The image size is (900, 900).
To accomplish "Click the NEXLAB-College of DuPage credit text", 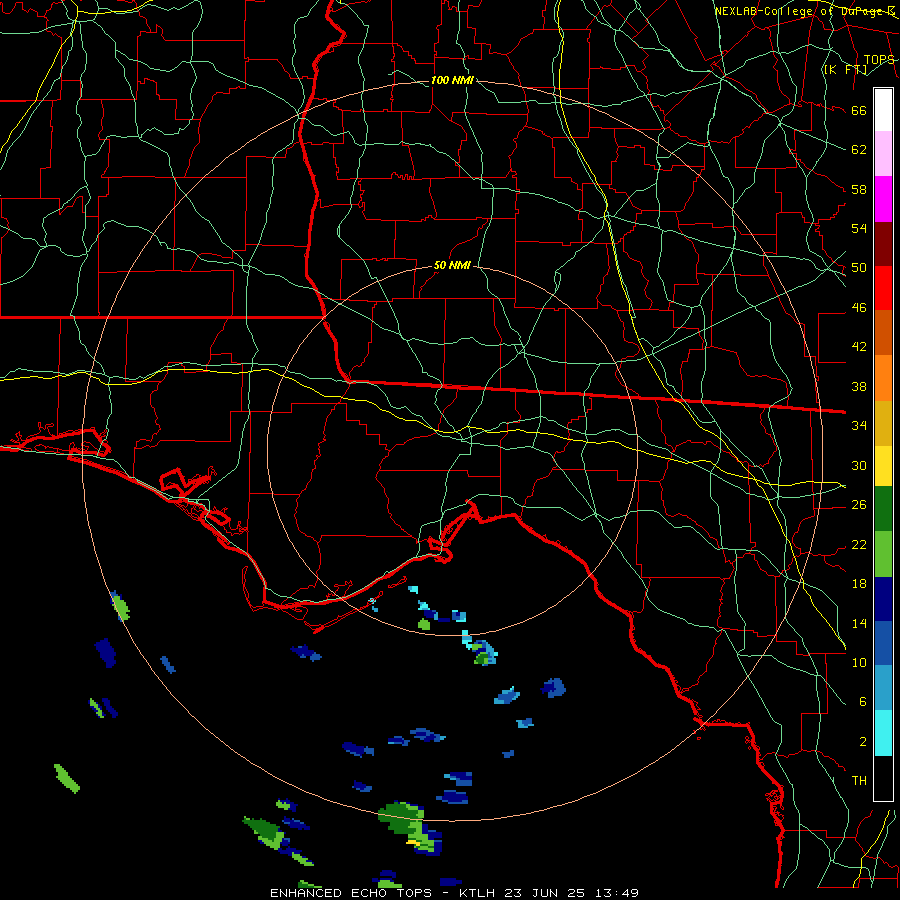I will coord(805,11).
